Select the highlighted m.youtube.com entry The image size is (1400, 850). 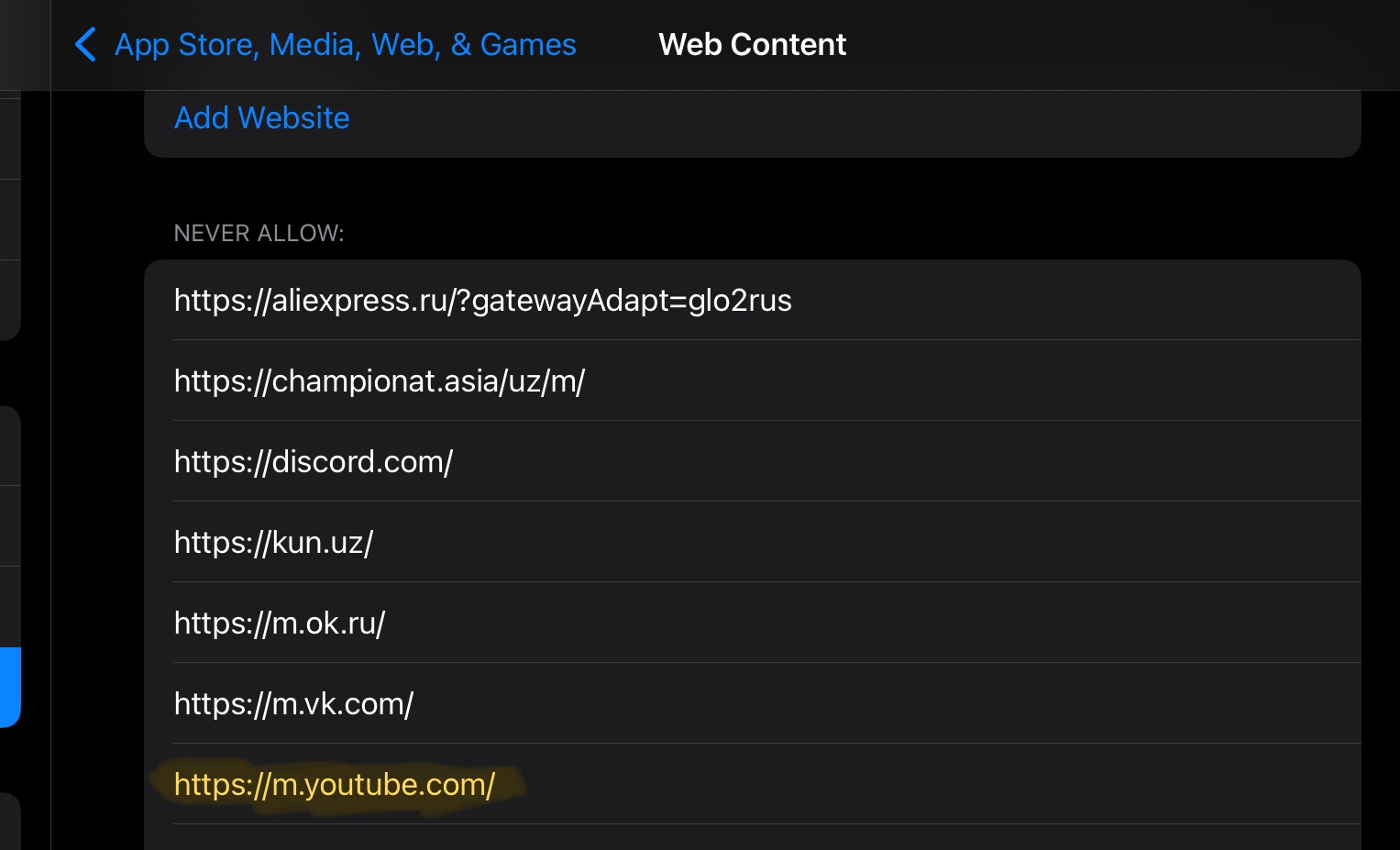[x=752, y=784]
